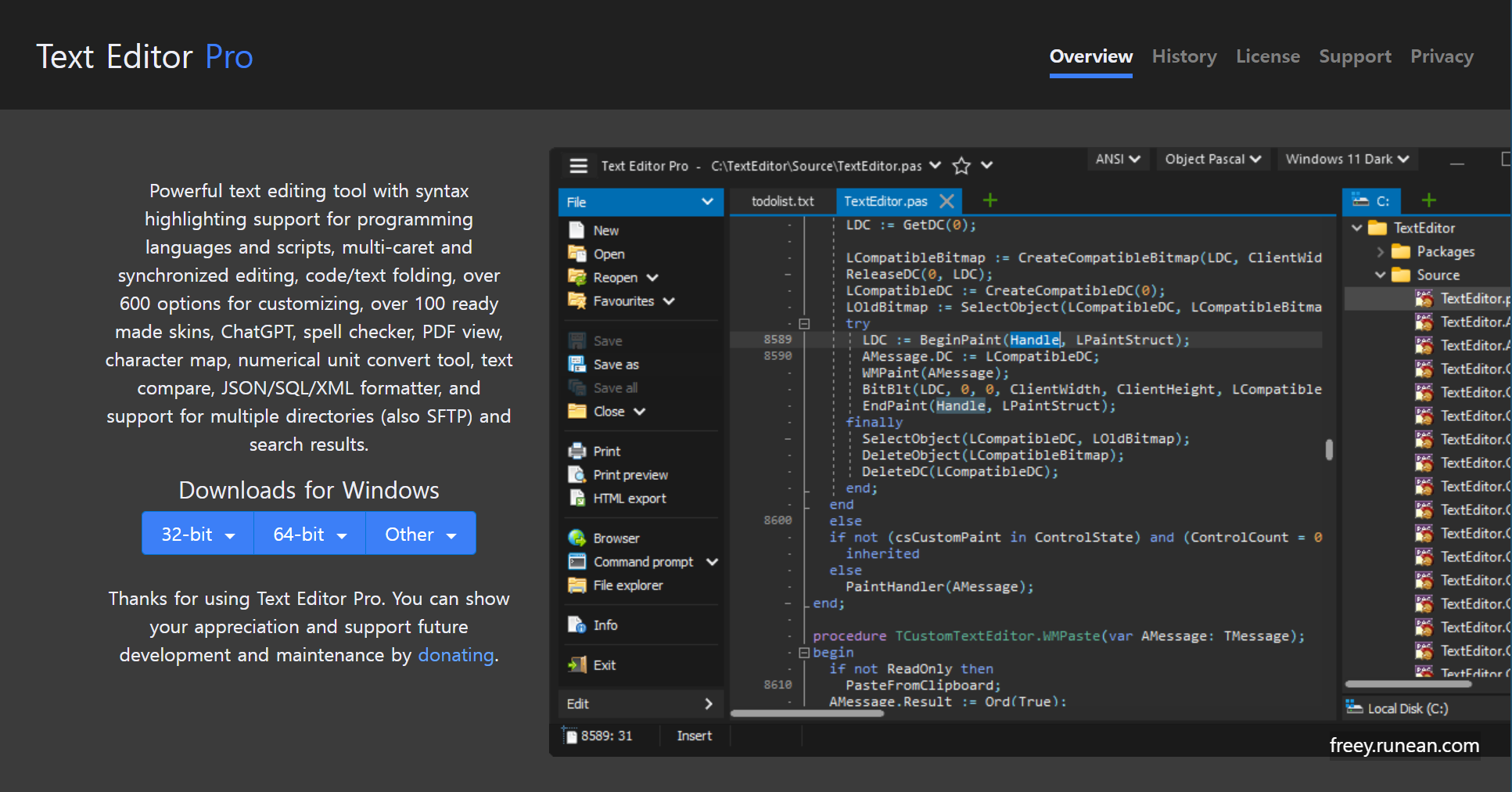Follow the donating link

click(x=455, y=655)
